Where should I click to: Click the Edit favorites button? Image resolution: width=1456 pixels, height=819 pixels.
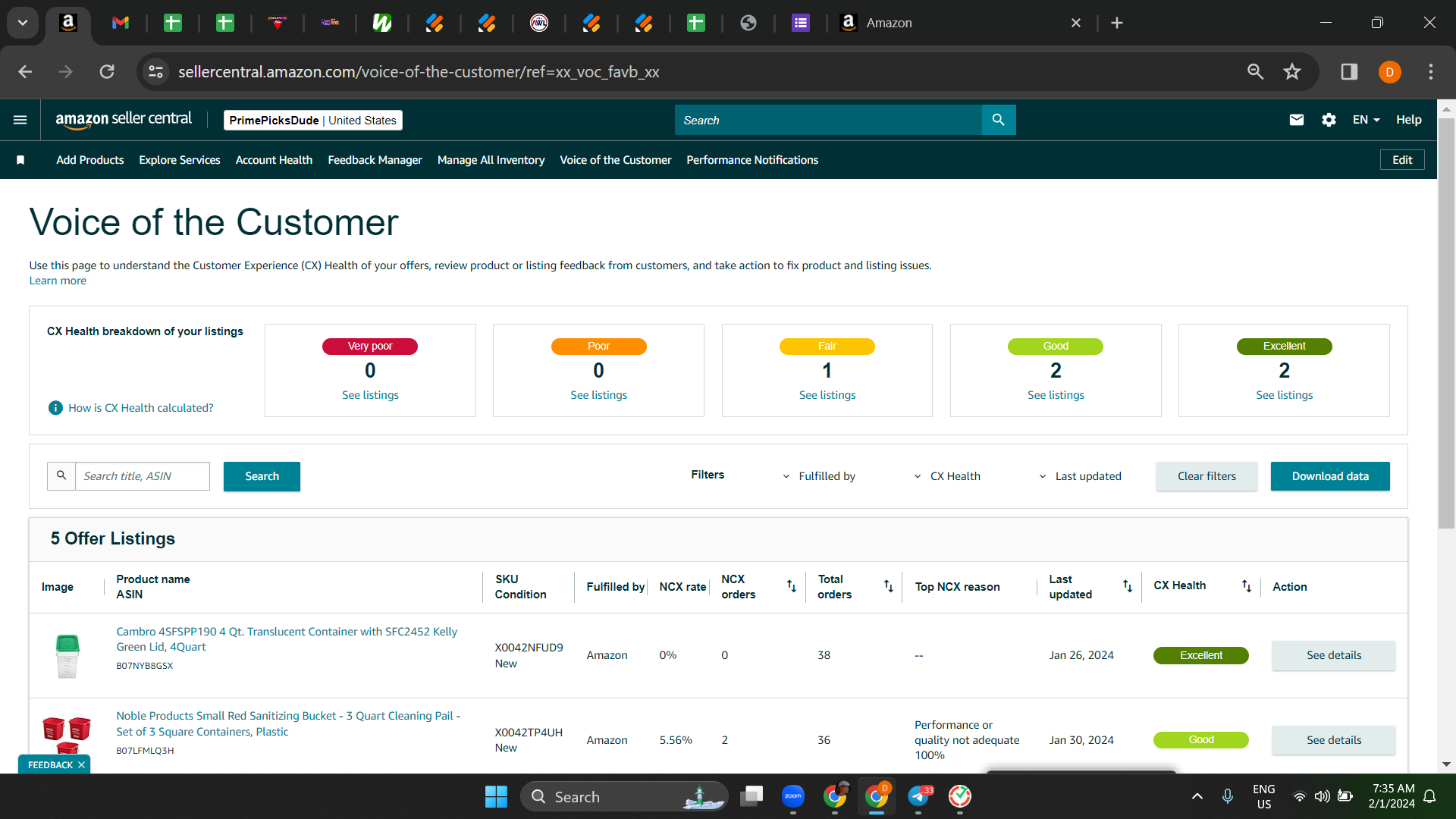point(1402,160)
